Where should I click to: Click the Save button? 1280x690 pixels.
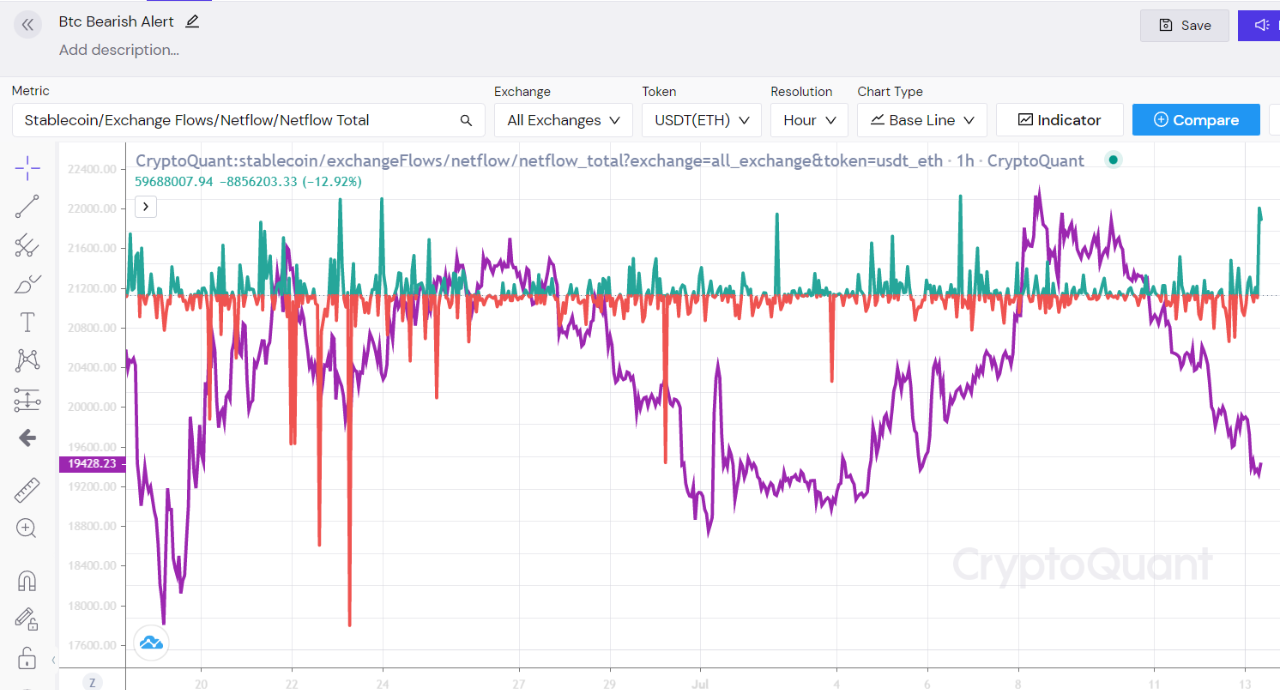click(x=1184, y=25)
